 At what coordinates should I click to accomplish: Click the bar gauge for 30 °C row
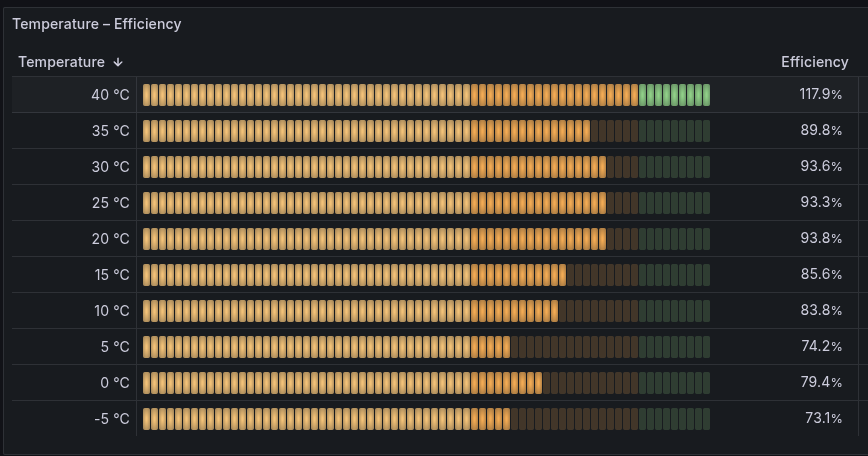426,167
